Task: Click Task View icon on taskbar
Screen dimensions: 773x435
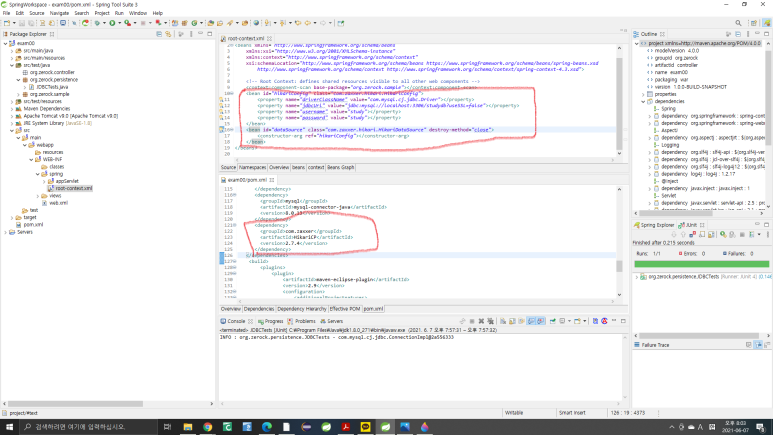Action: pyautogui.click(x=167, y=427)
